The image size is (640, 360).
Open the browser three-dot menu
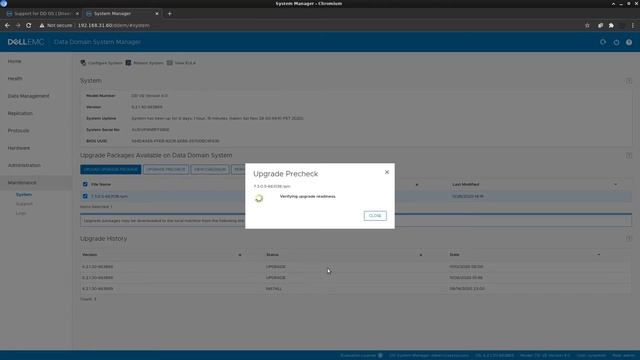coord(633,25)
